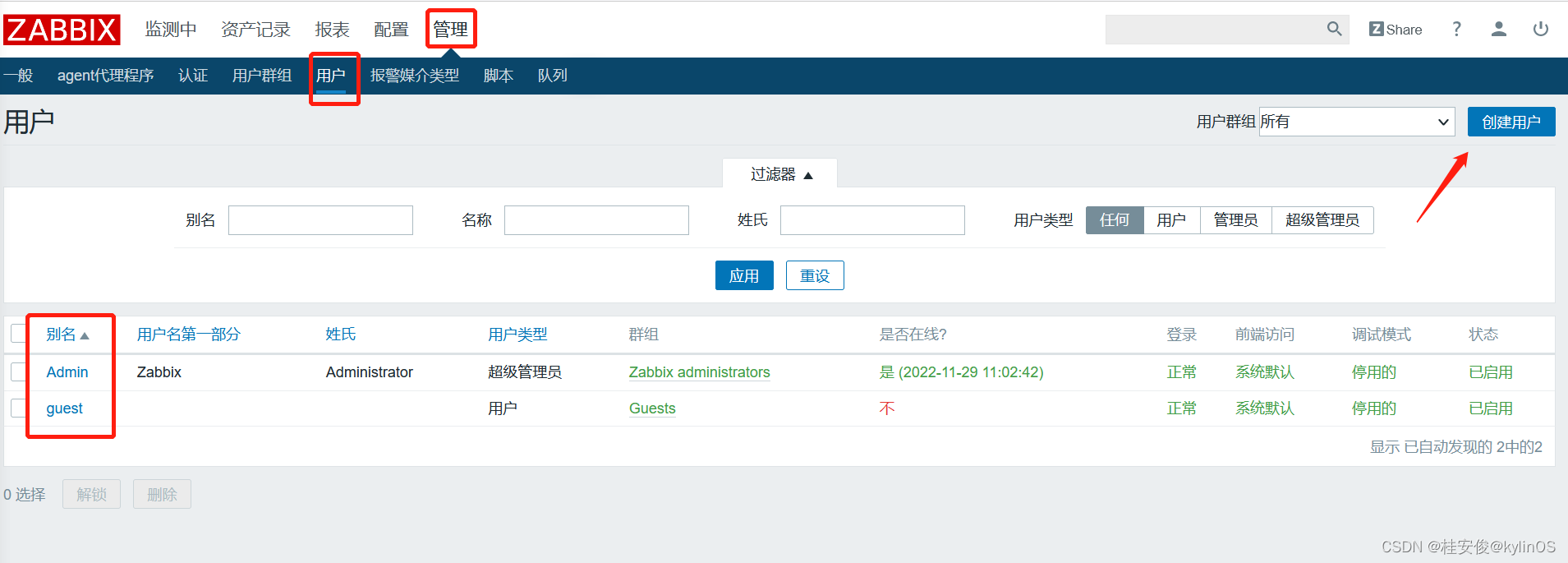The width and height of the screenshot is (1568, 563).
Task: Click the ZABBIX logo
Action: click(x=62, y=30)
